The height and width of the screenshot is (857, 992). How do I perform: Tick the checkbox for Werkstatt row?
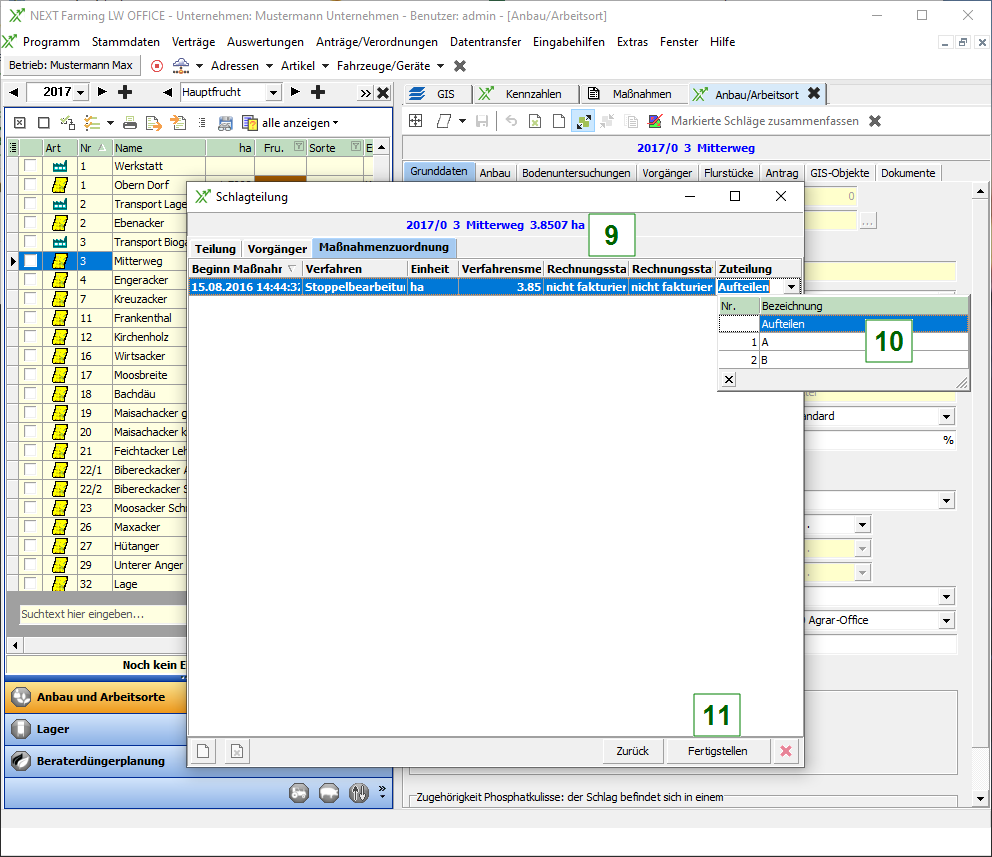(31, 166)
